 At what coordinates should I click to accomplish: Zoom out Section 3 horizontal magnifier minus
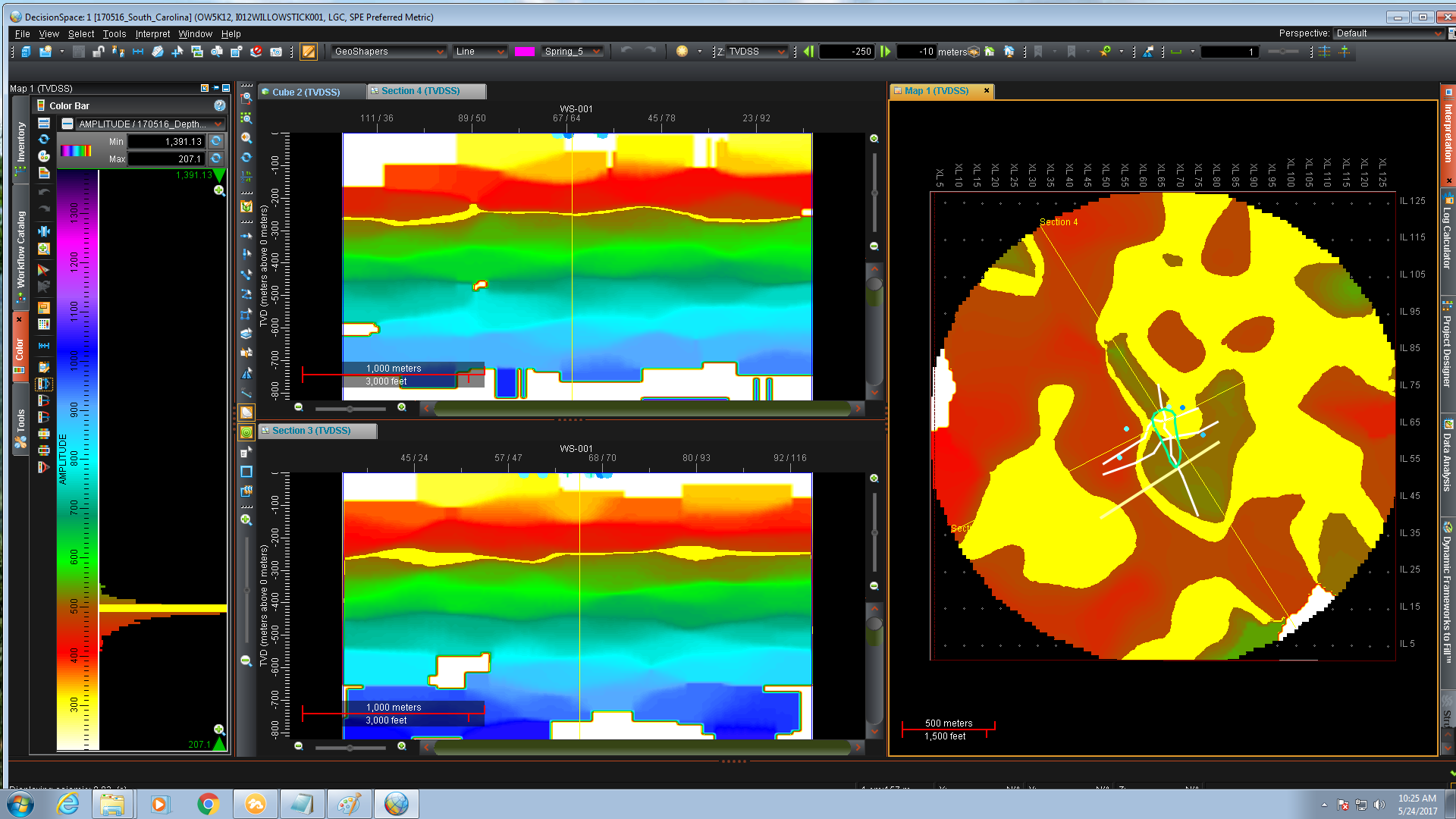coord(299,746)
